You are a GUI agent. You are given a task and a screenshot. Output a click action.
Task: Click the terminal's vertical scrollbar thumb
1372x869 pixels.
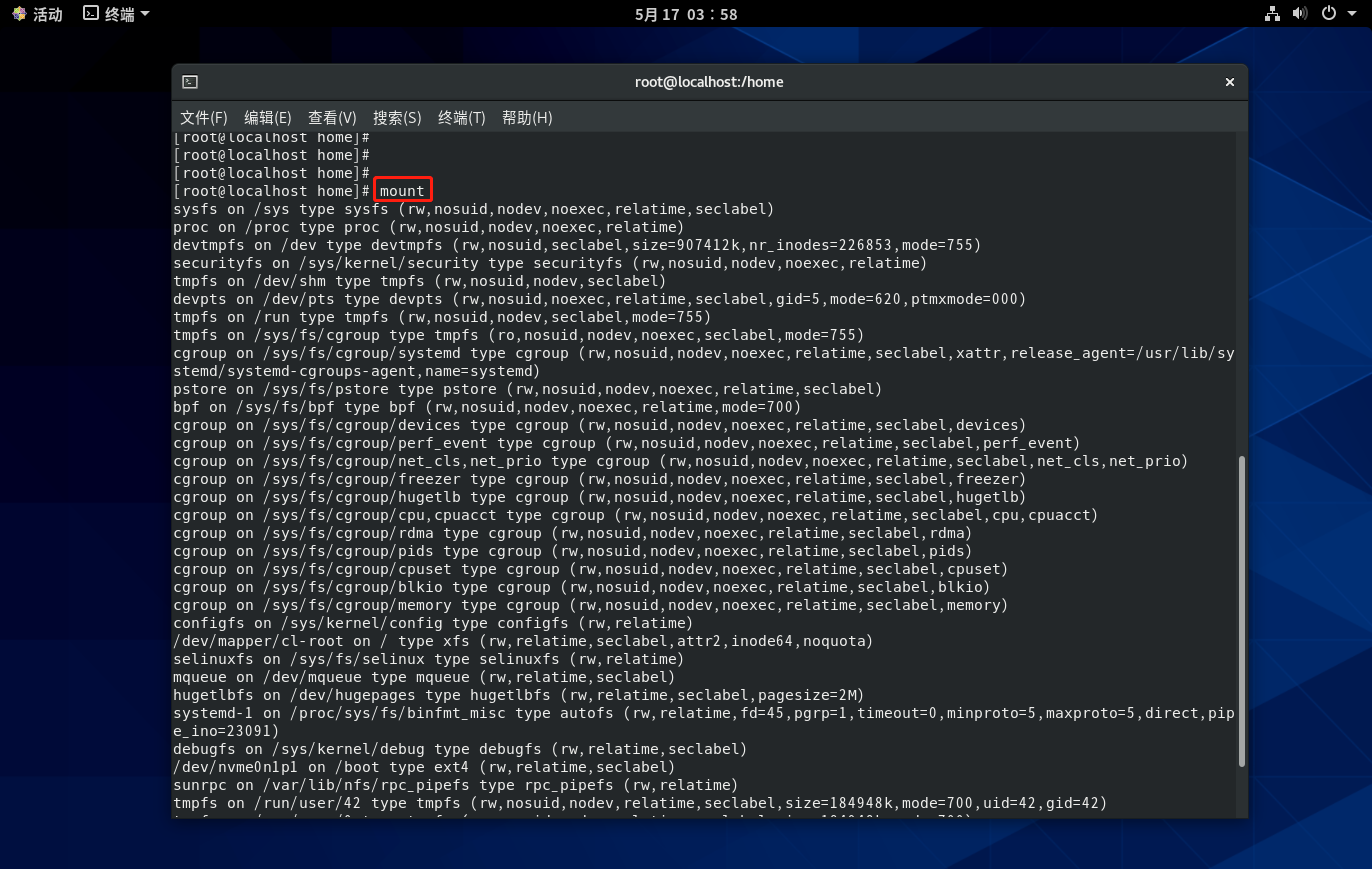[x=1242, y=610]
